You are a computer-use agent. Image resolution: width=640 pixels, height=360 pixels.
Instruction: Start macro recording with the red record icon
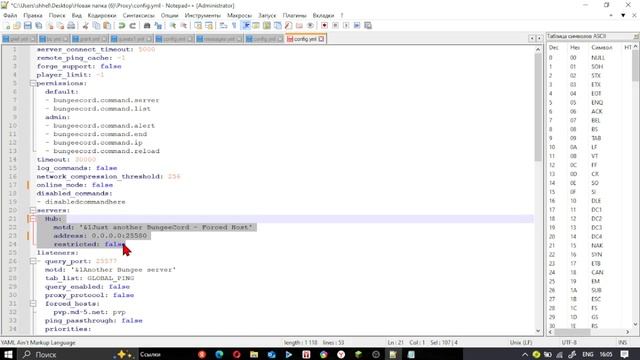pos(324,26)
